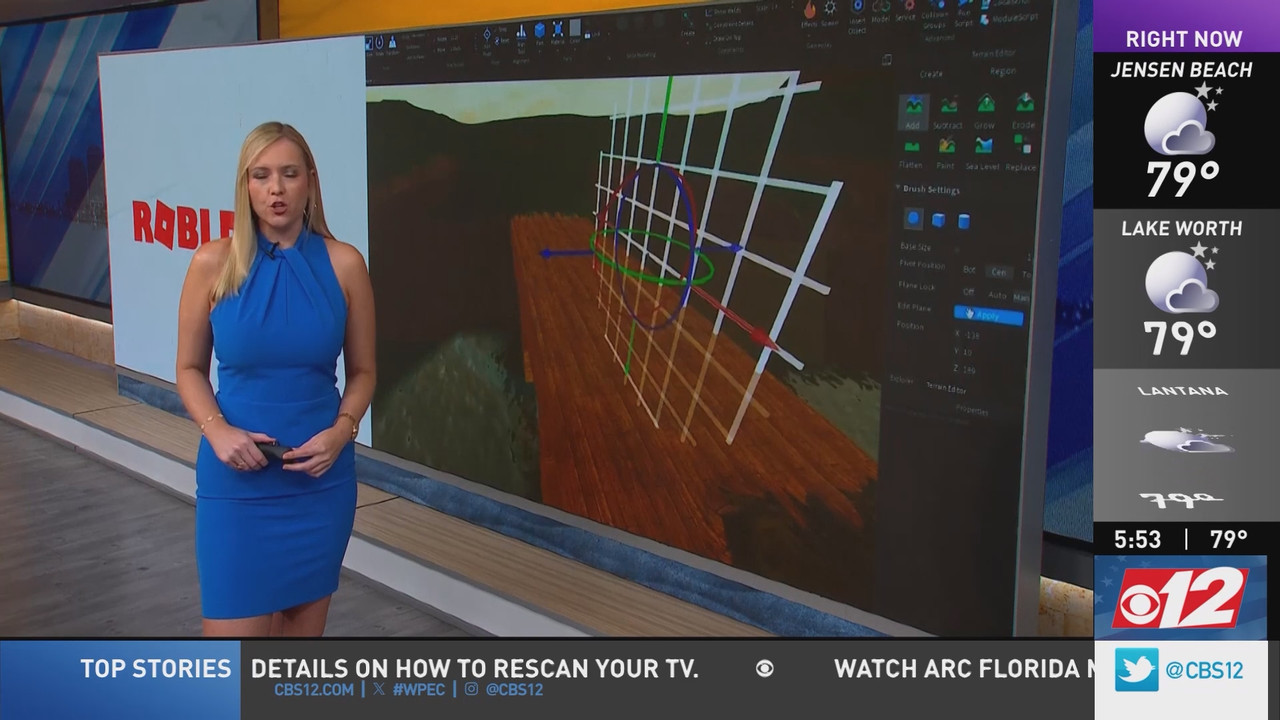The height and width of the screenshot is (720, 1280).
Task: Click the 5:53 time display
Action: [1138, 539]
